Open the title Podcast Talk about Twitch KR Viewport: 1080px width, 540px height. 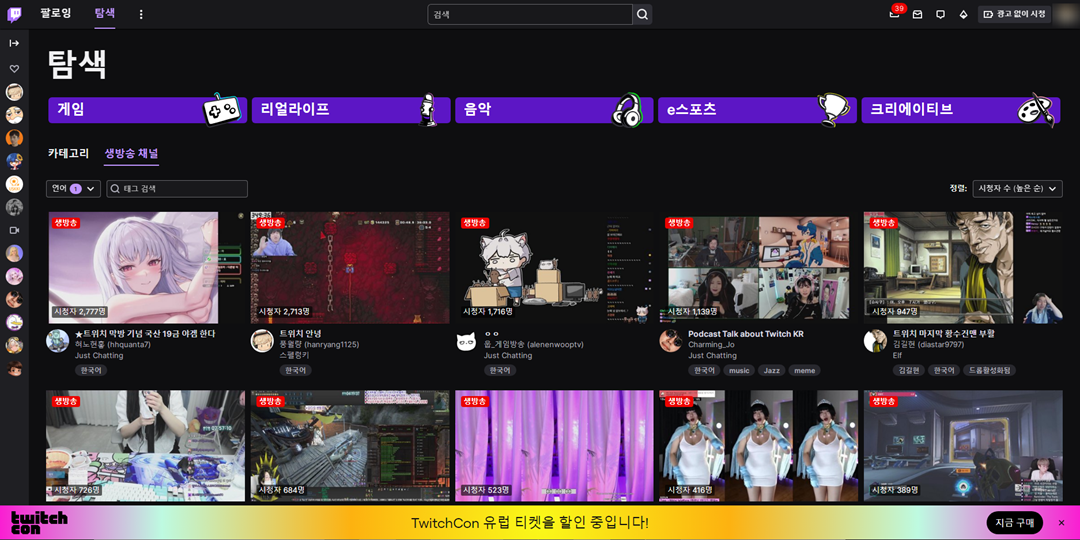[746, 333]
